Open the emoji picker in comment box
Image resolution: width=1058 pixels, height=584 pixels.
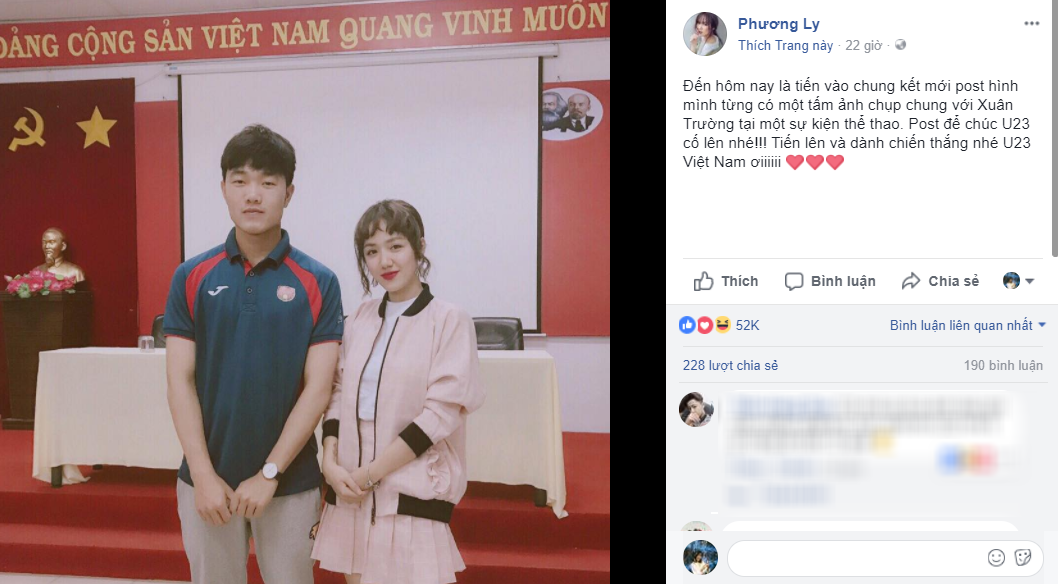click(996, 558)
